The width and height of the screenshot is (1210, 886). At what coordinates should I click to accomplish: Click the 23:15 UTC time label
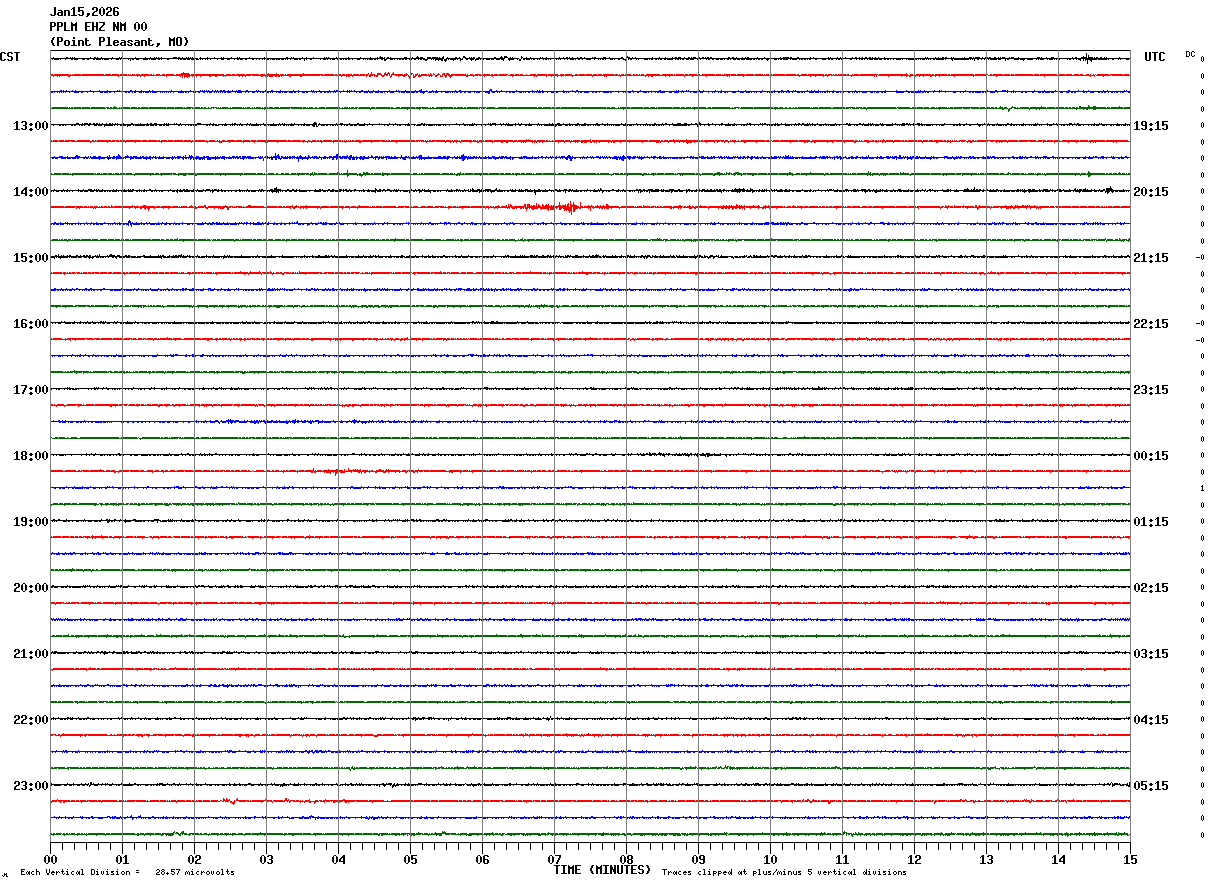coord(1151,390)
